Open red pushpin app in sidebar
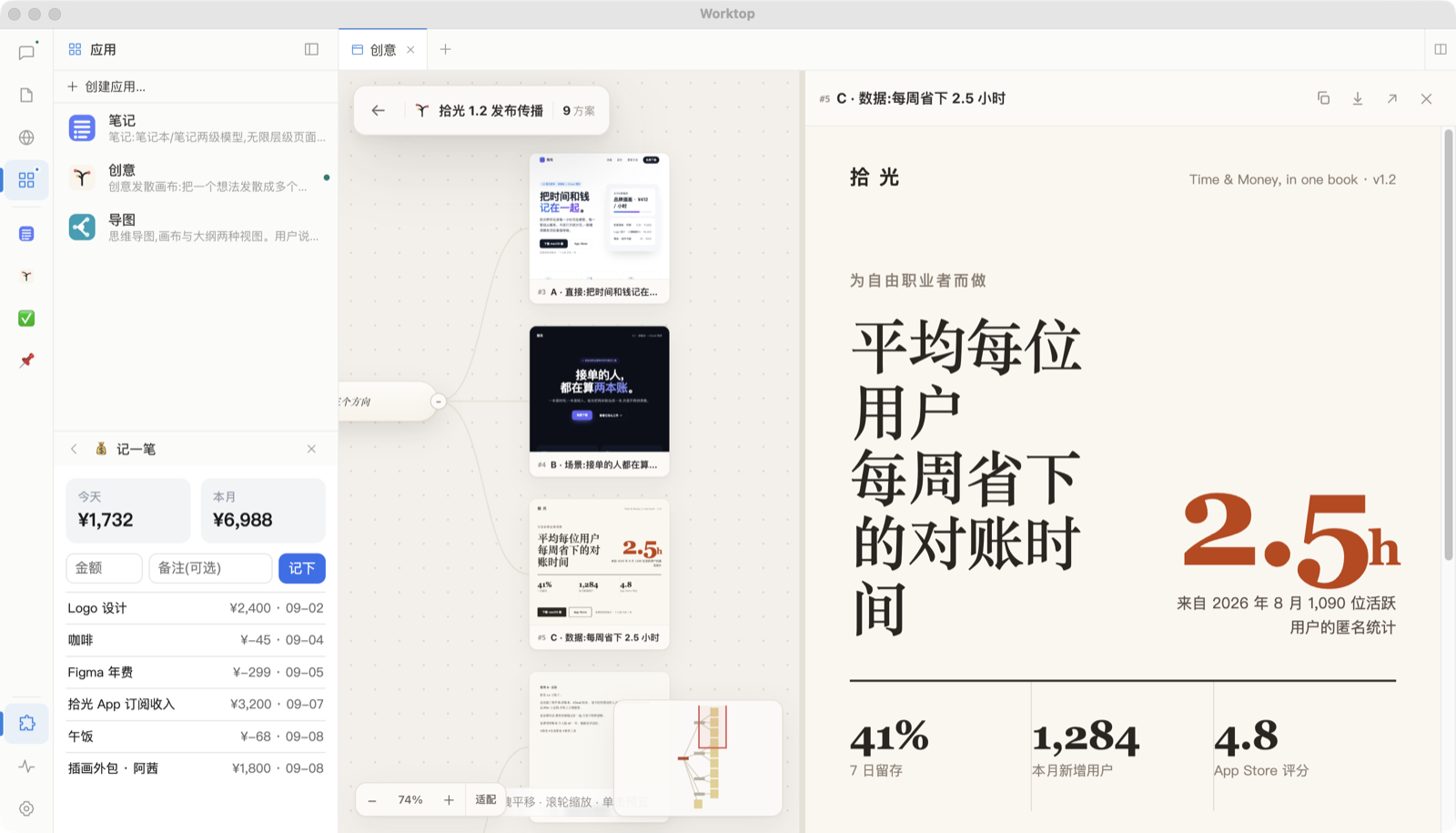1456x833 pixels. [26, 361]
